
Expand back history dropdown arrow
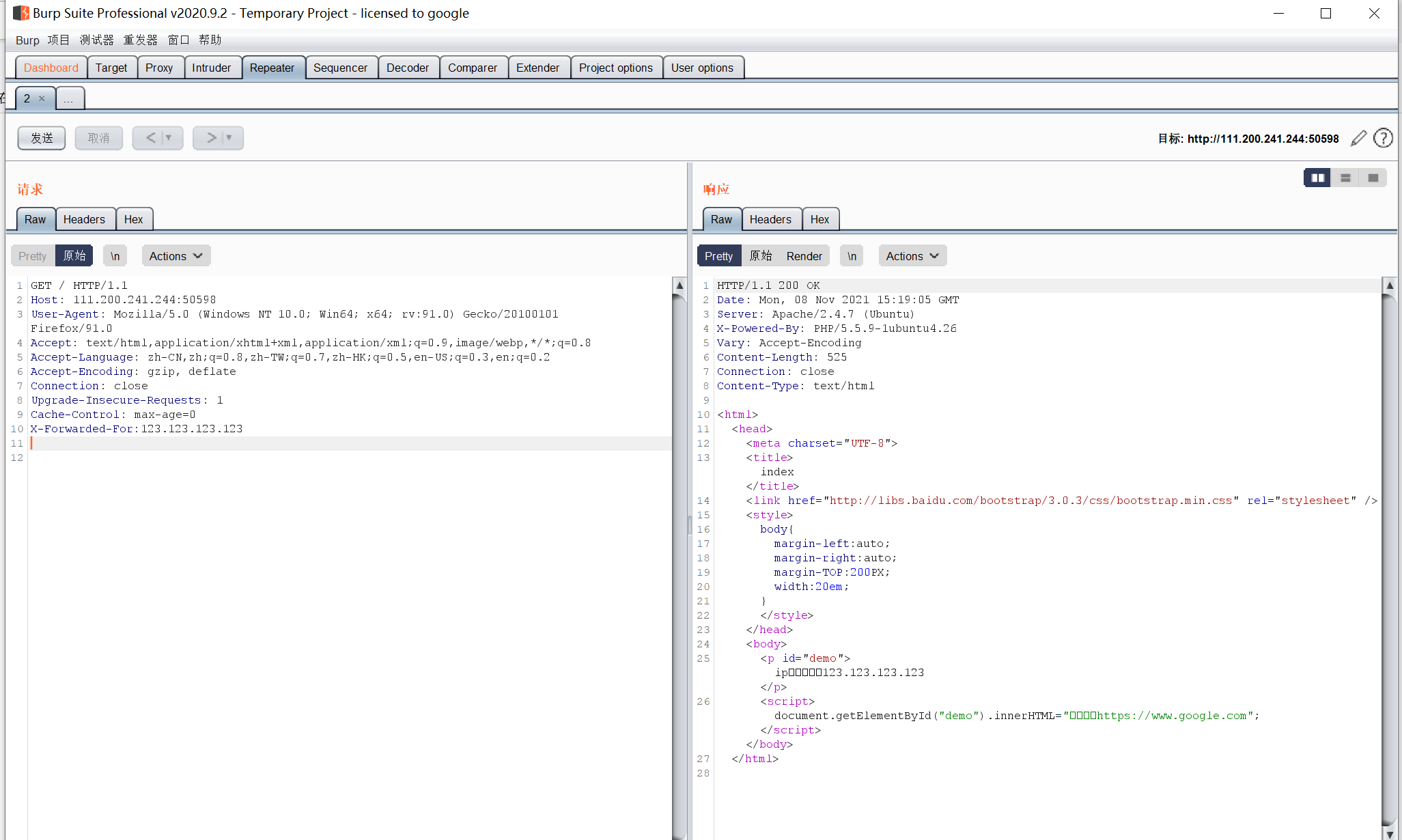click(x=169, y=138)
